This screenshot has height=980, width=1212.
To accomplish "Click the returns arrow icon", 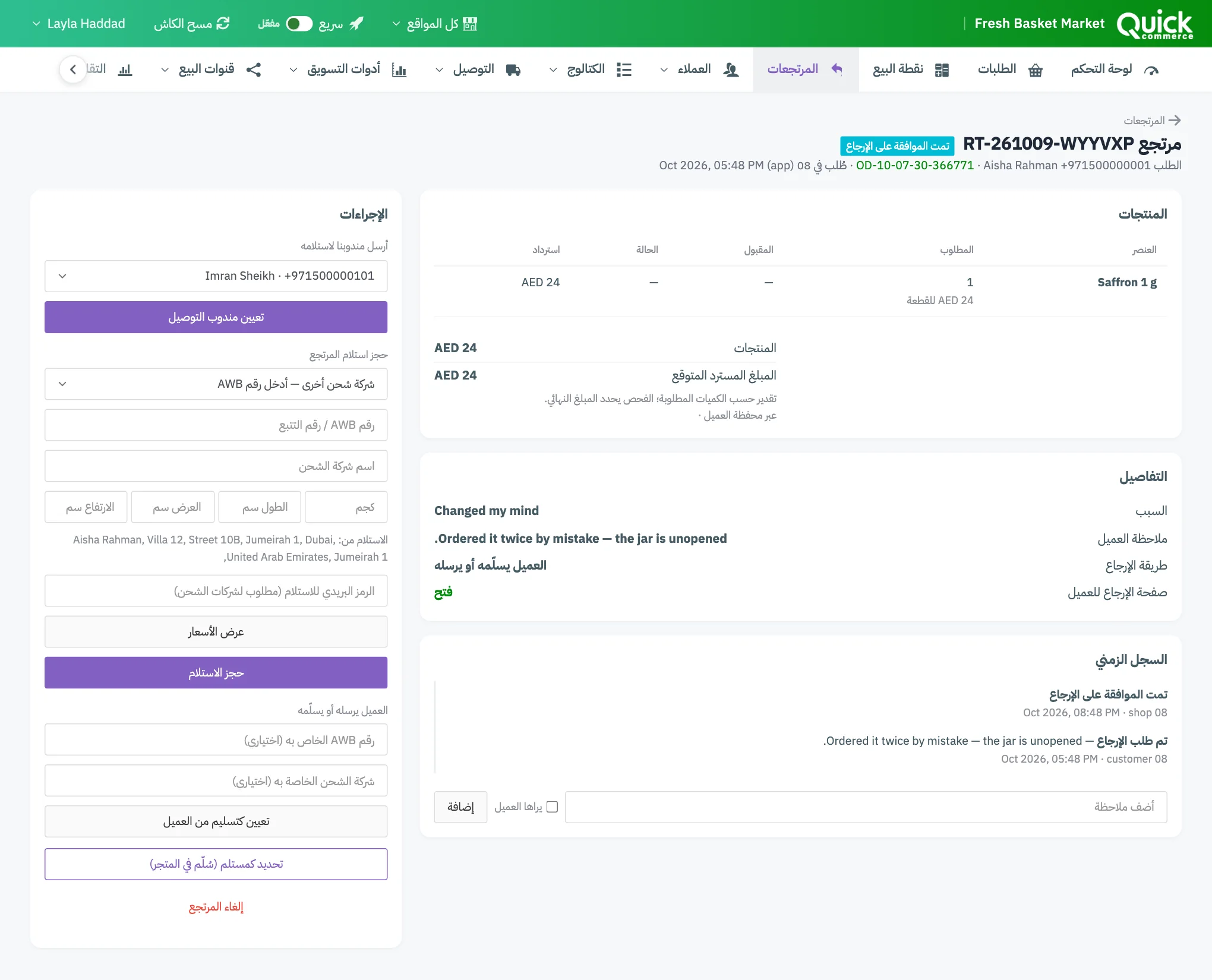I will [x=837, y=69].
